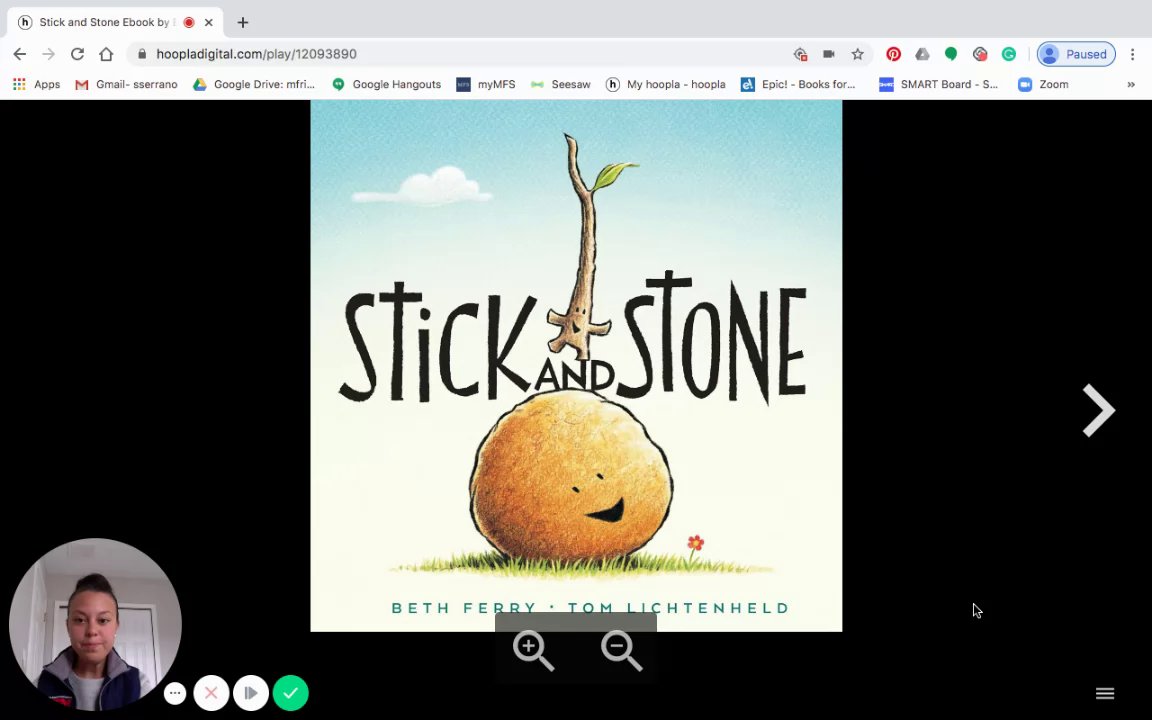Open the My hoopla bookmark
The height and width of the screenshot is (720, 1152).
coord(666,84)
